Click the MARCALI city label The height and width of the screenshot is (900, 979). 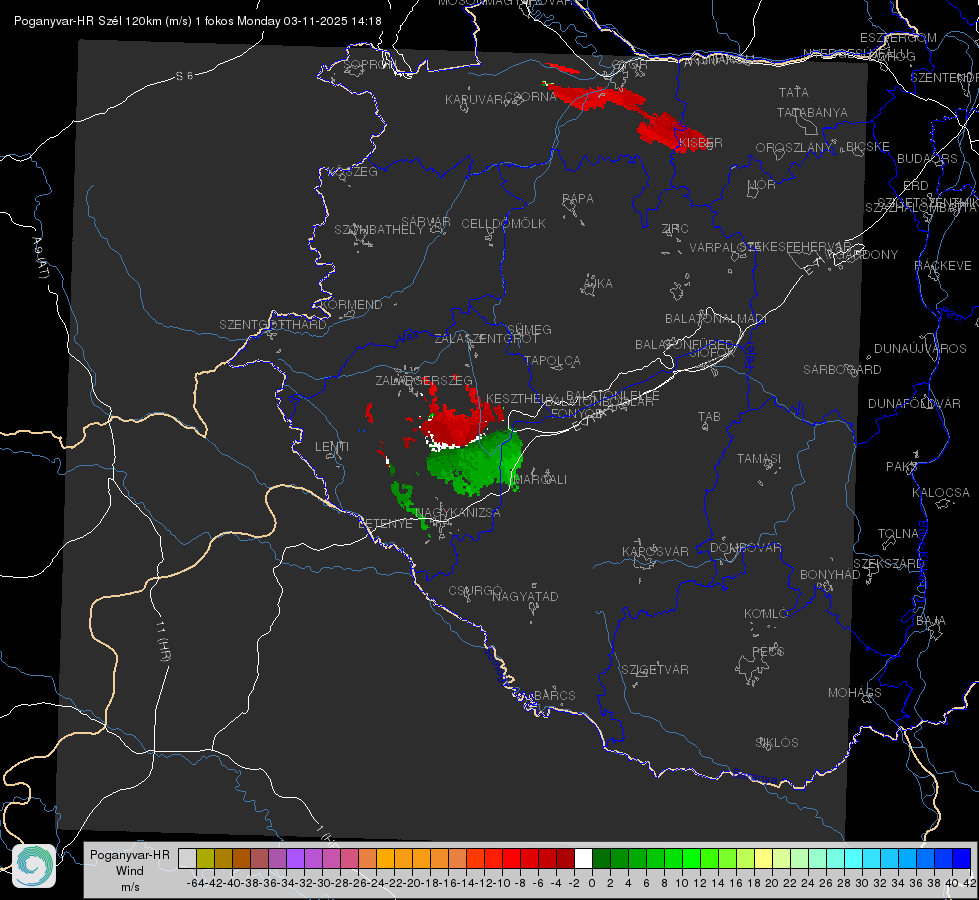(539, 480)
